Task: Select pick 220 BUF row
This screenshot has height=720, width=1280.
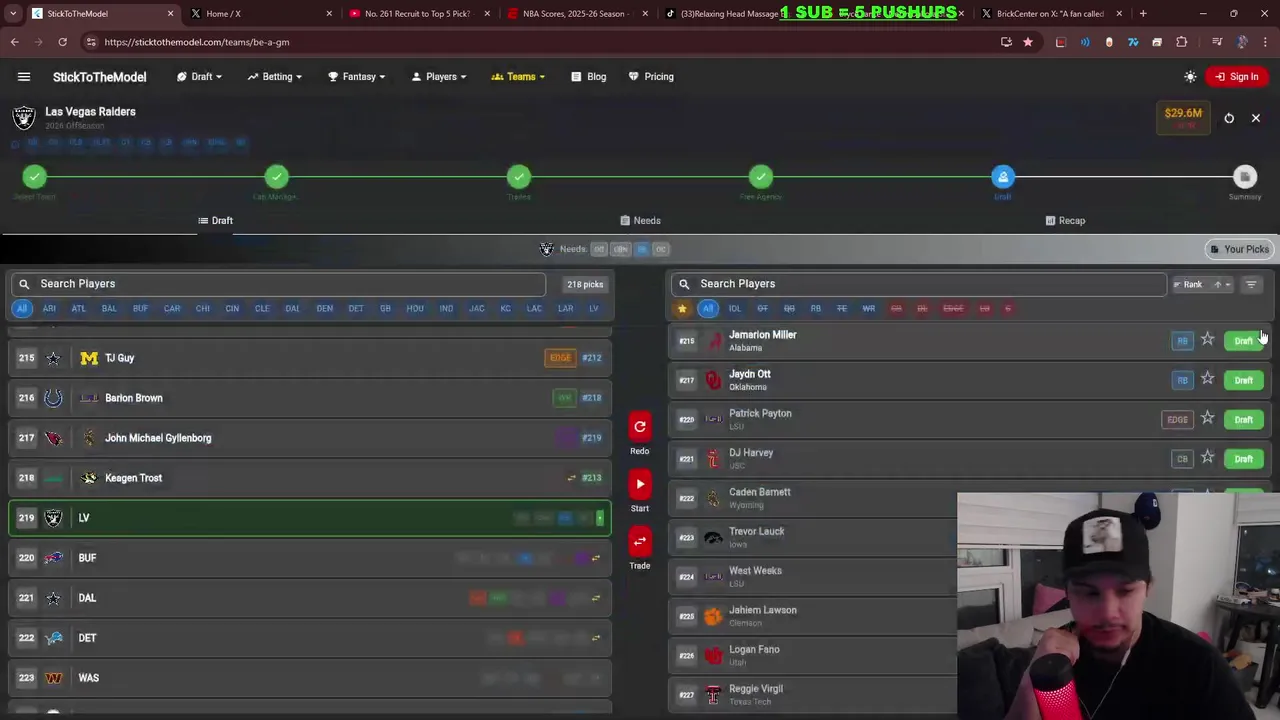Action: coord(310,558)
